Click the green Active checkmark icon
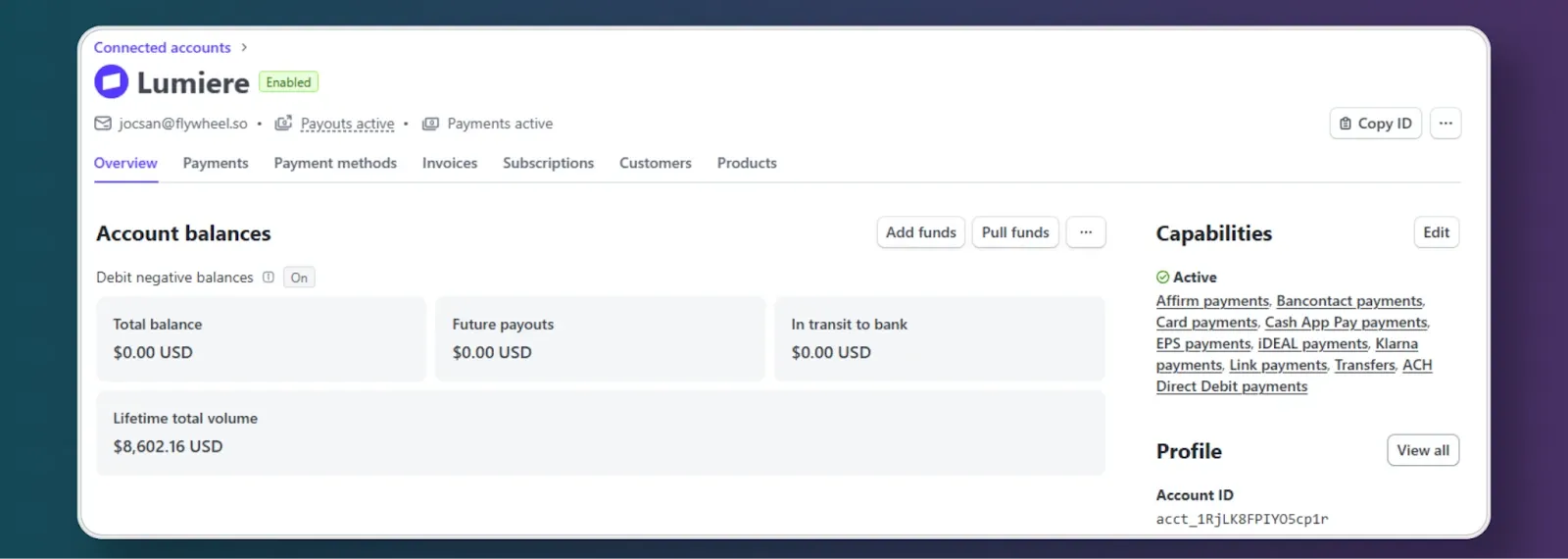1568x559 pixels. pyautogui.click(x=1162, y=278)
